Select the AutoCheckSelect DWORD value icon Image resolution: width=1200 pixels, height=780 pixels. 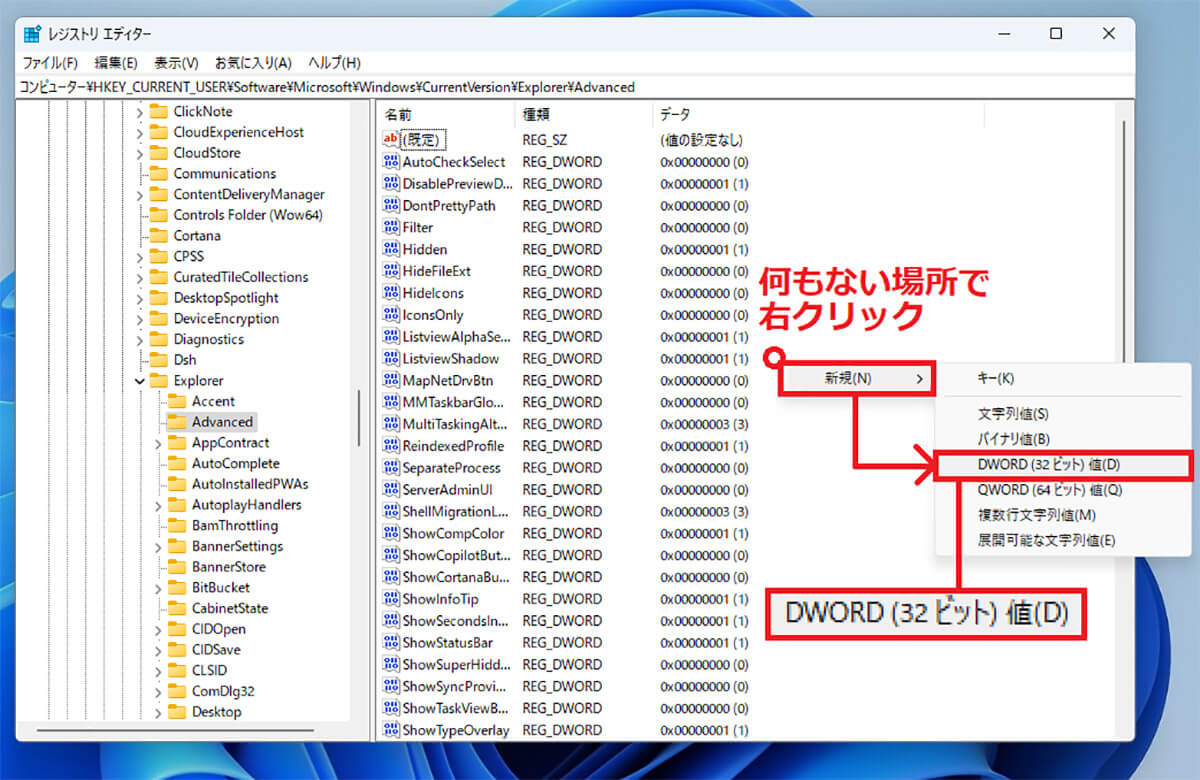[x=391, y=162]
